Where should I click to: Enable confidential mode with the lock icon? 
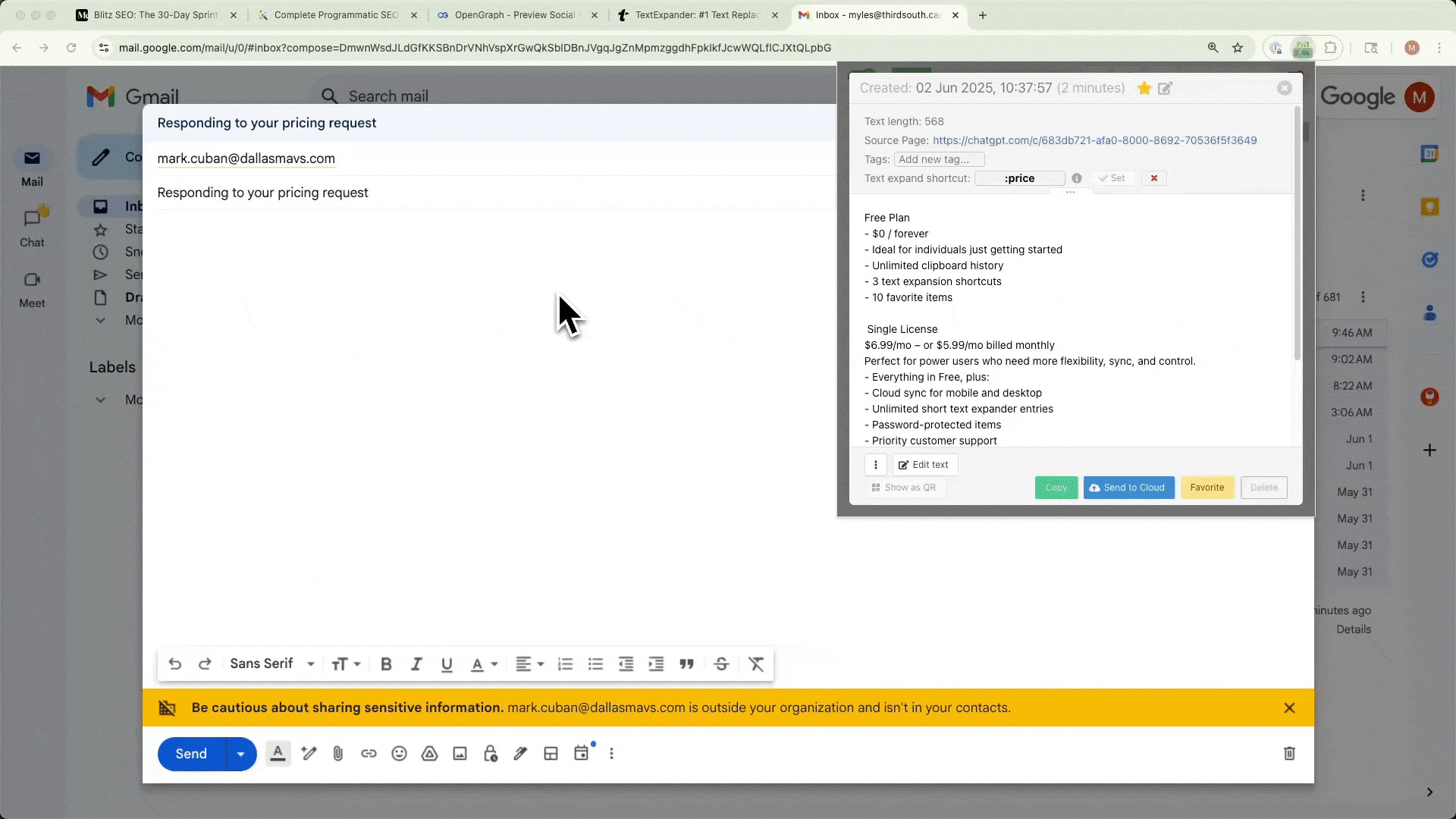[491, 753]
